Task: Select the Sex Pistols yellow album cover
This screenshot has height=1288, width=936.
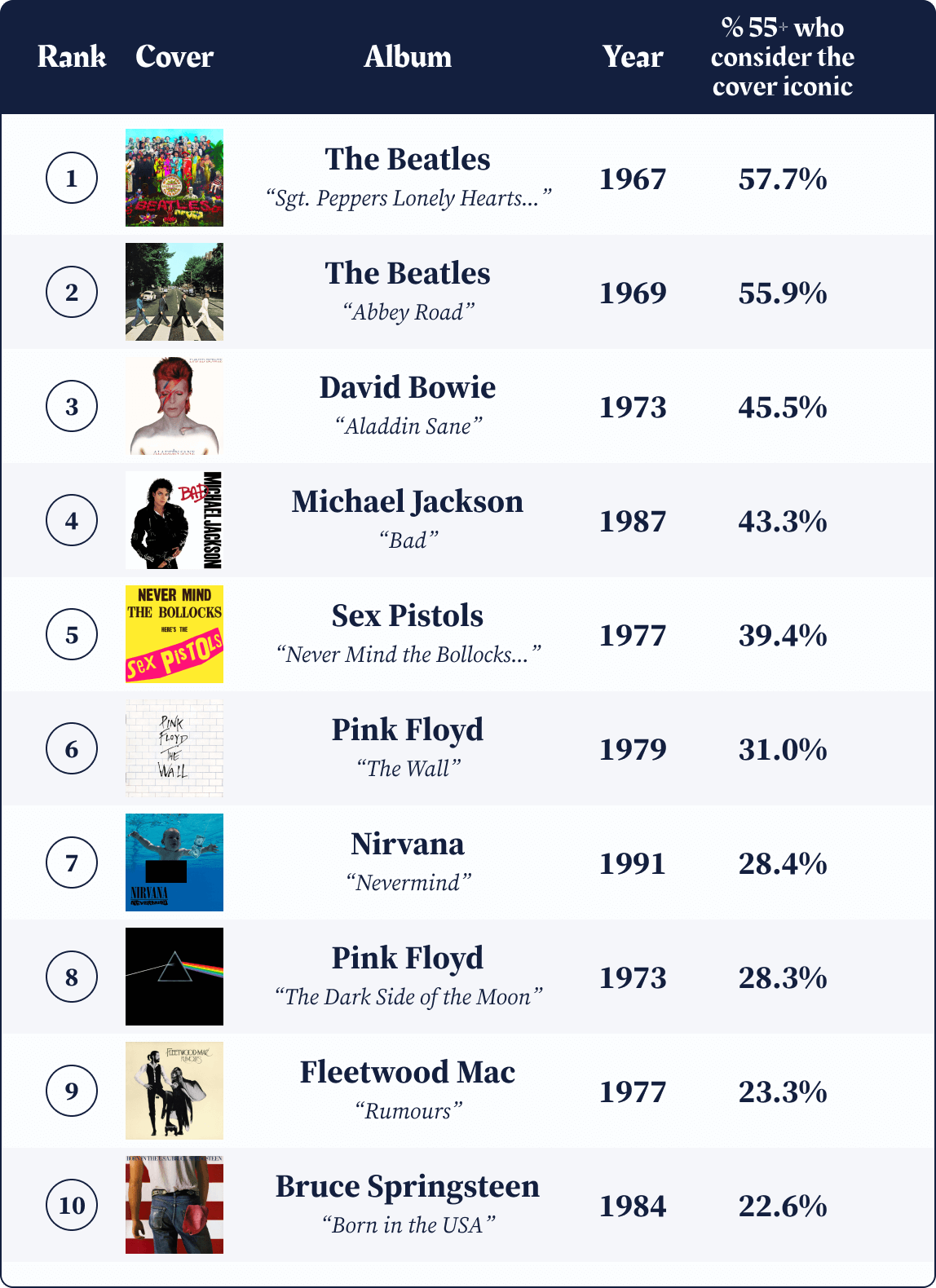Action: click(174, 634)
